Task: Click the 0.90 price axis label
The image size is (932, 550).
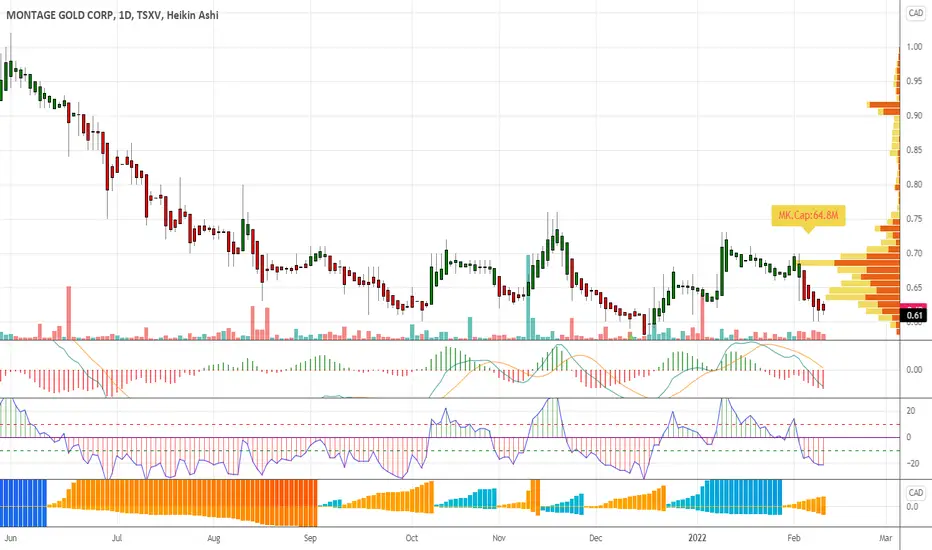Action: tap(915, 115)
